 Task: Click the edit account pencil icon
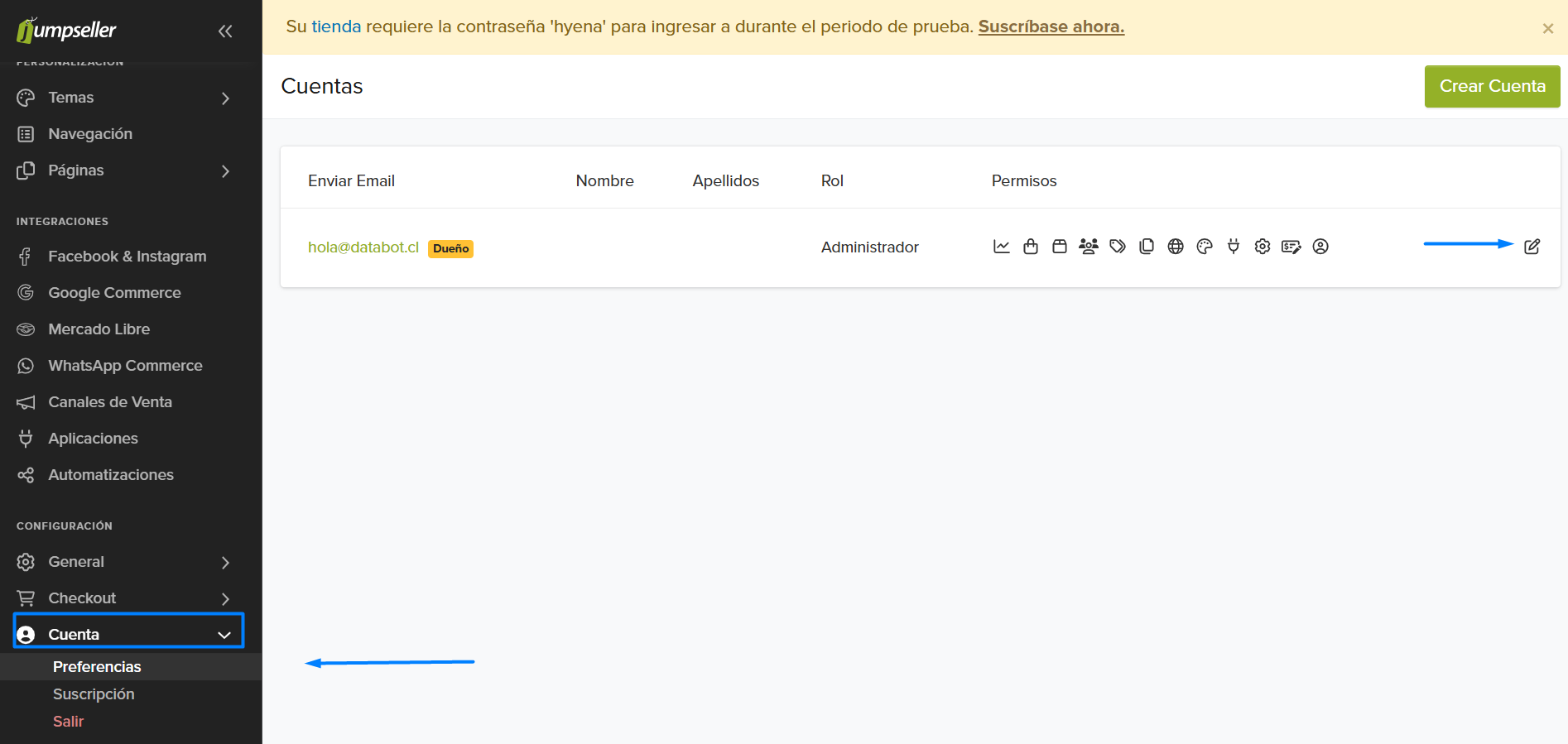[x=1532, y=247]
